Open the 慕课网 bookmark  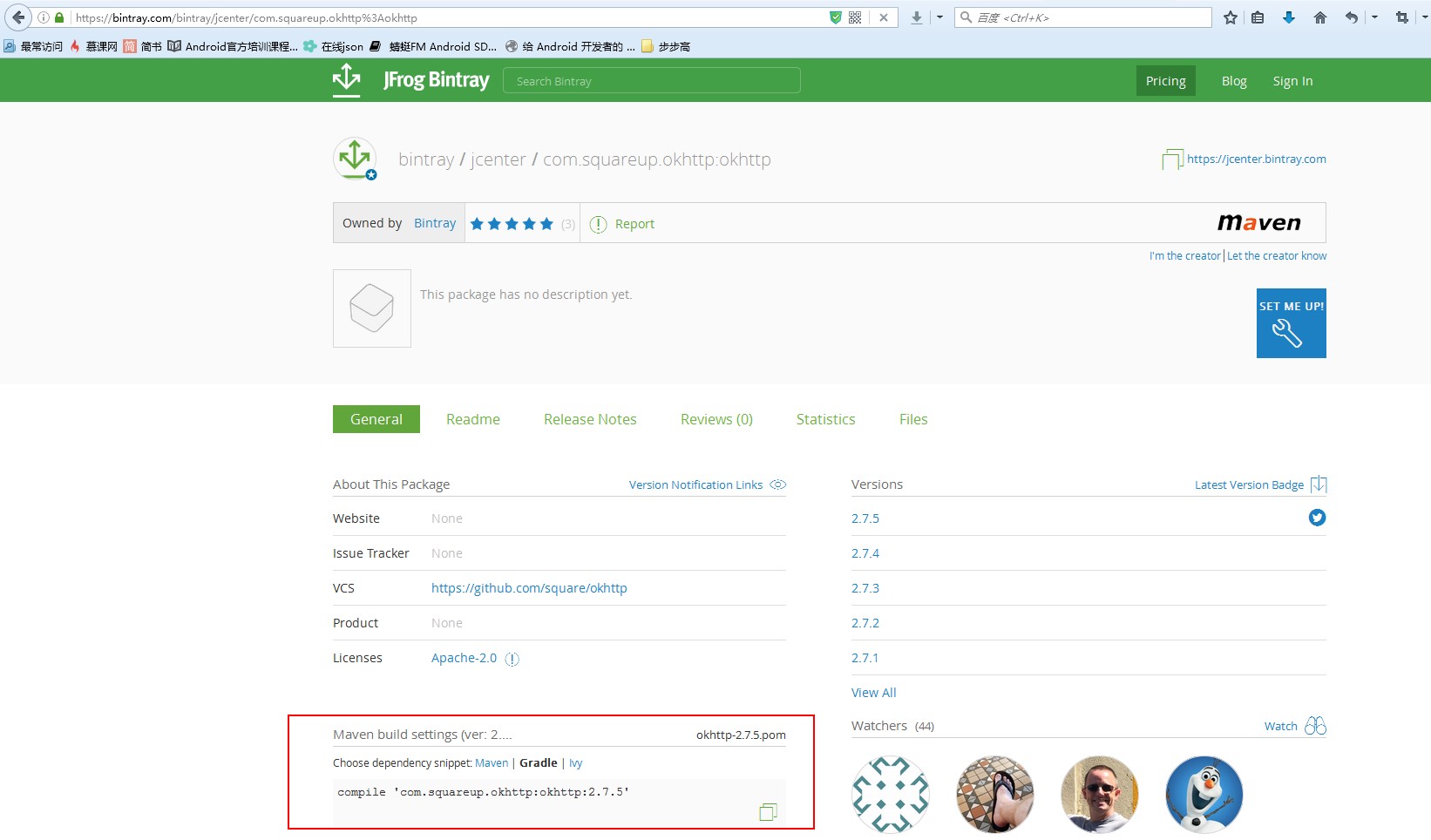point(93,46)
